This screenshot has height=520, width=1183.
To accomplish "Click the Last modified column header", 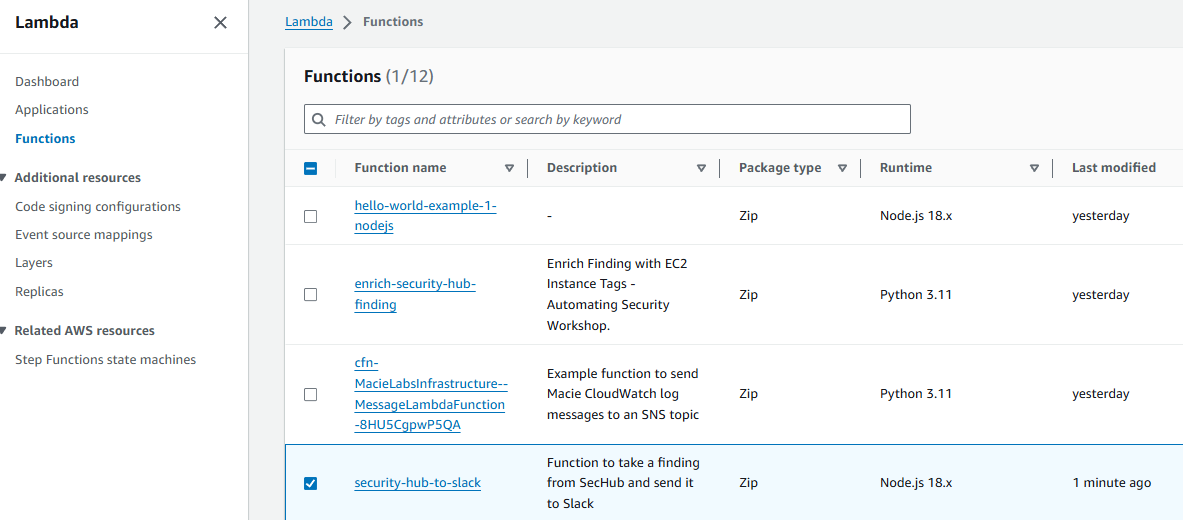I will tap(1114, 168).
